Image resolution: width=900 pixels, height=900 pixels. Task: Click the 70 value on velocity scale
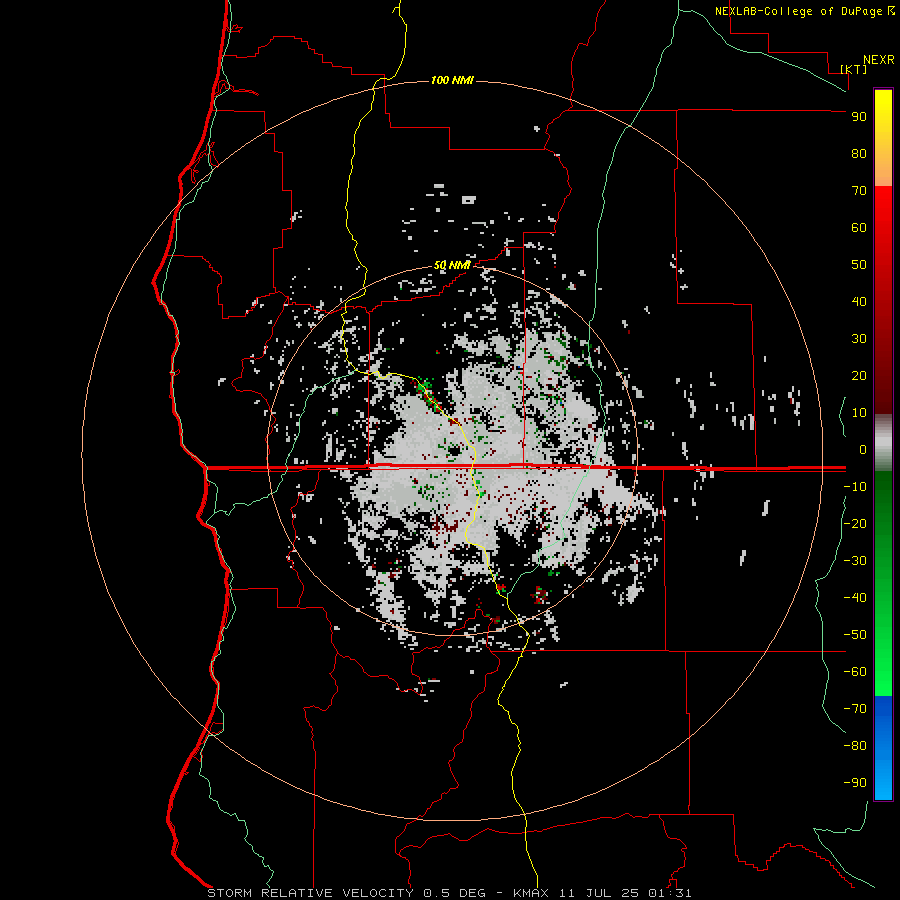point(859,191)
